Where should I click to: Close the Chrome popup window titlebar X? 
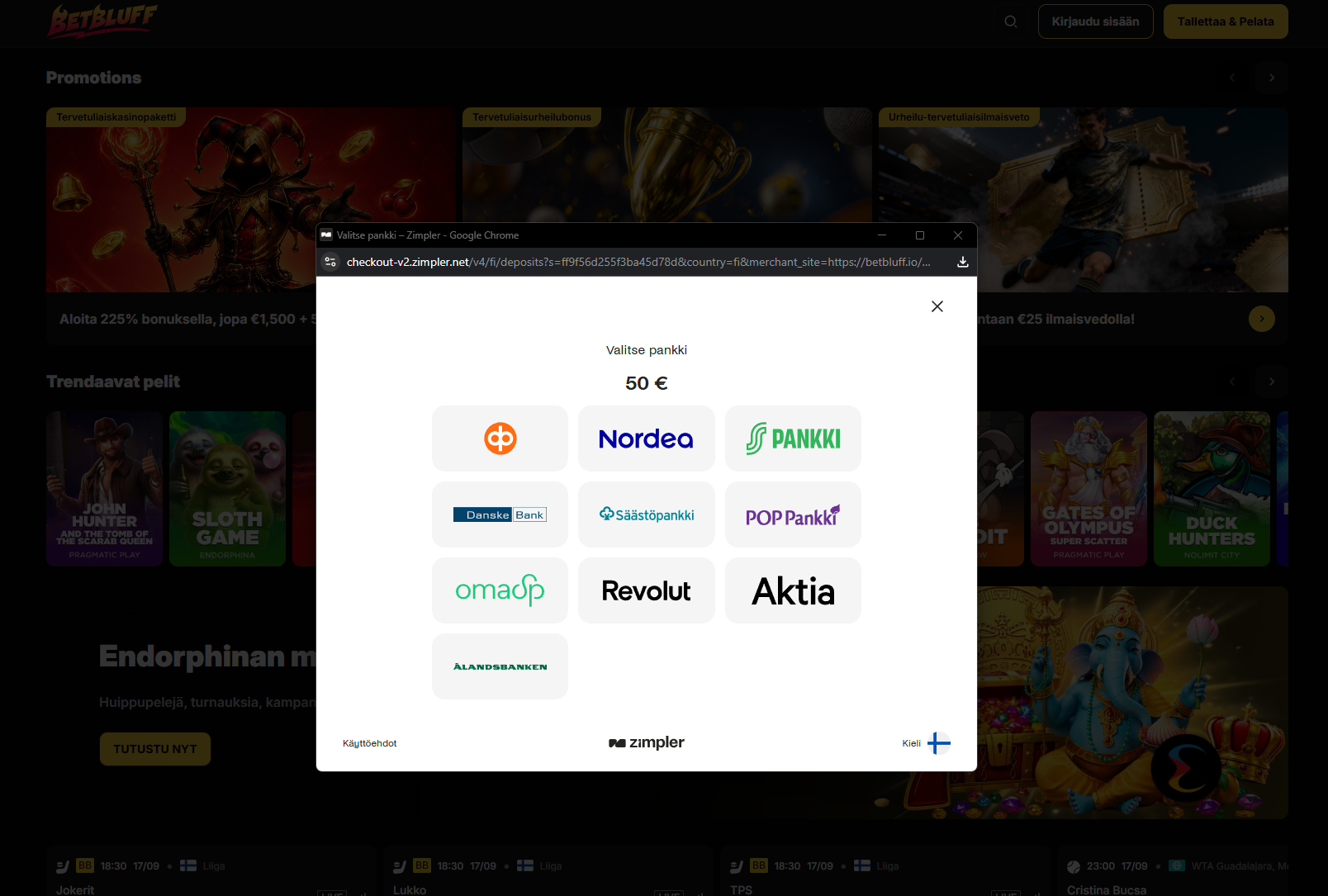[958, 235]
